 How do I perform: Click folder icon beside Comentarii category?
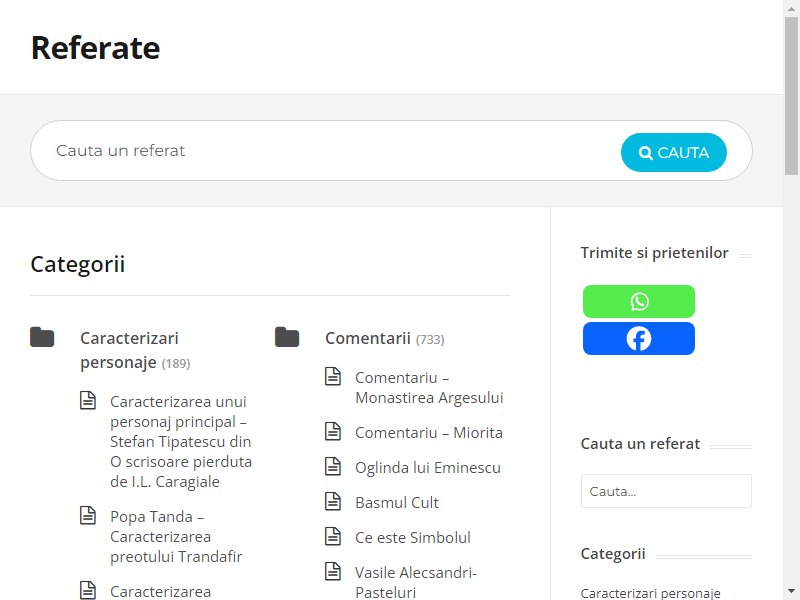pos(287,337)
